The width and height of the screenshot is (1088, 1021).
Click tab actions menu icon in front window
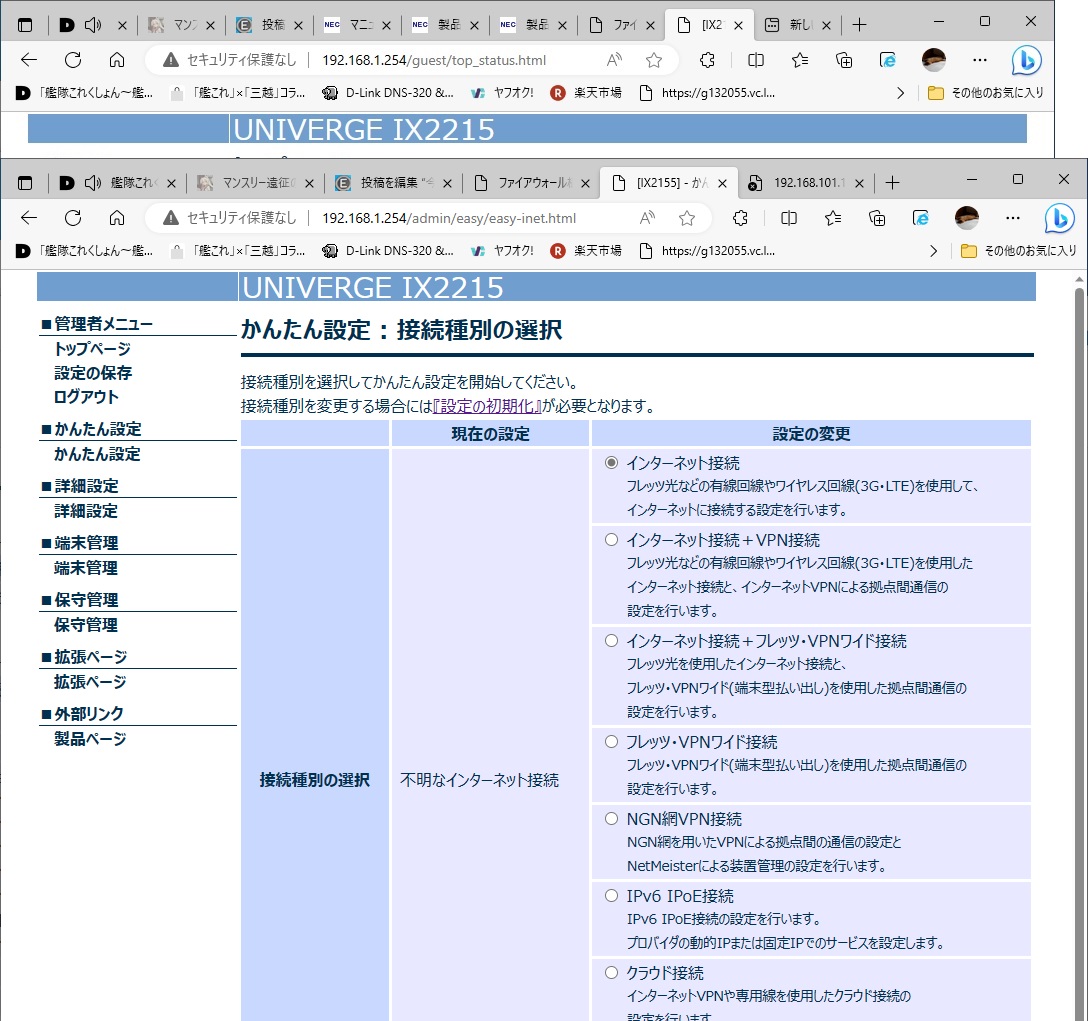(25, 183)
